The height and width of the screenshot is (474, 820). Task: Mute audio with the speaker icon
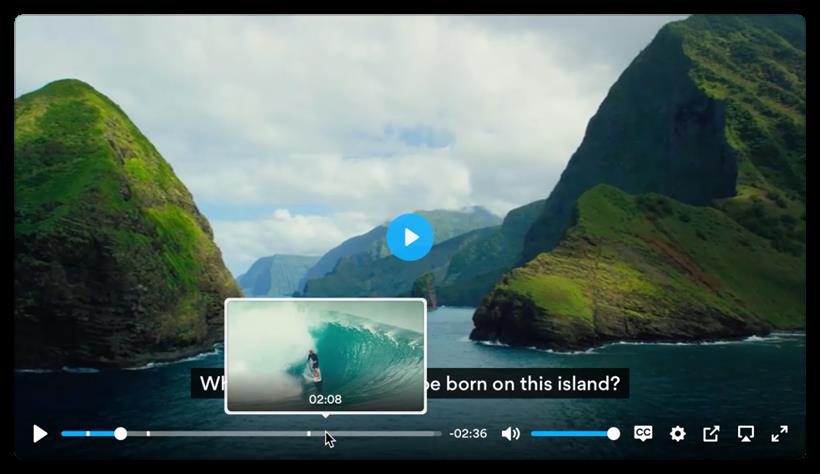(x=510, y=434)
